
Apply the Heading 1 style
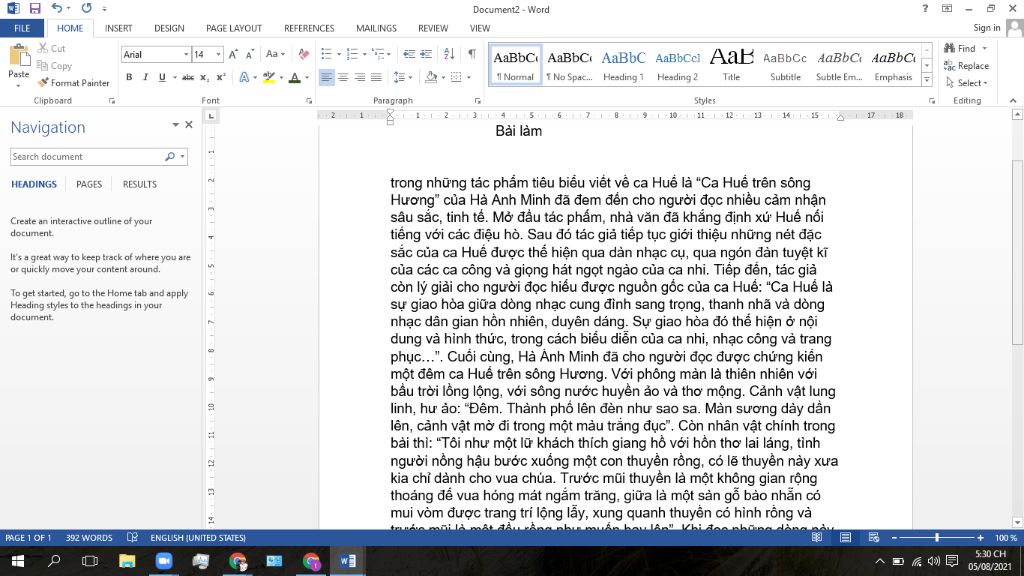[623, 65]
